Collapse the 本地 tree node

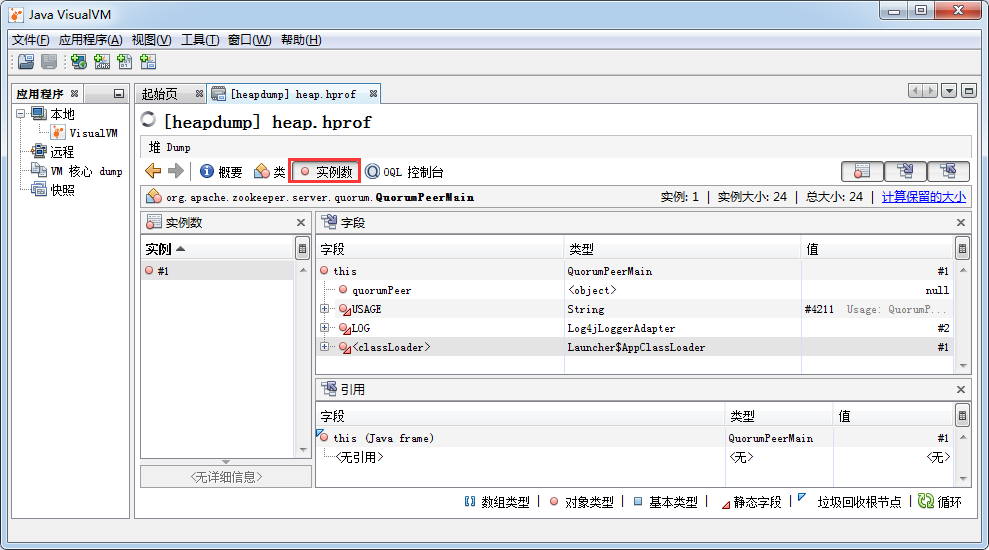pyautogui.click(x=21, y=114)
